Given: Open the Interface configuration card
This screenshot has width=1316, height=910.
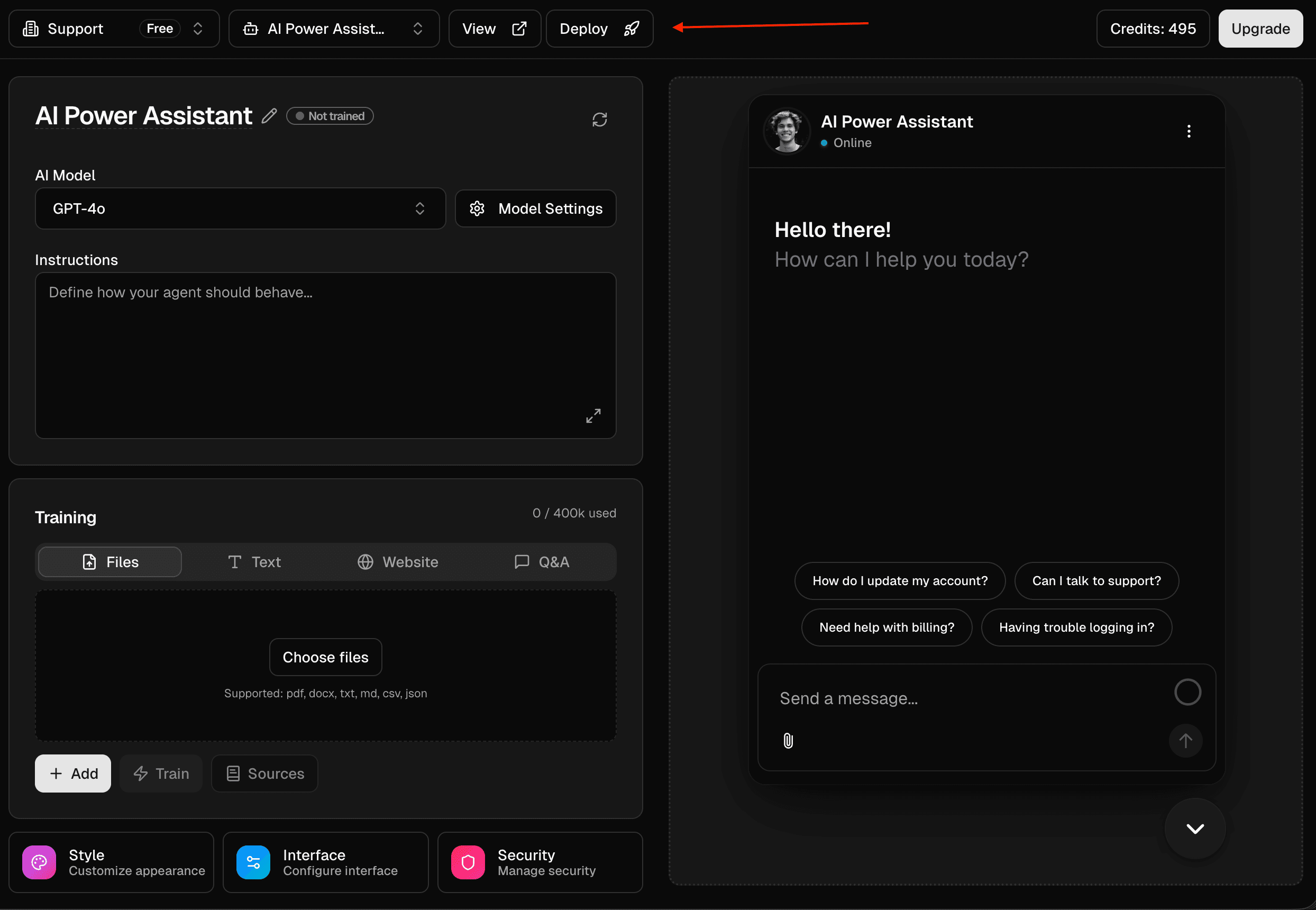Looking at the screenshot, I should 325,862.
